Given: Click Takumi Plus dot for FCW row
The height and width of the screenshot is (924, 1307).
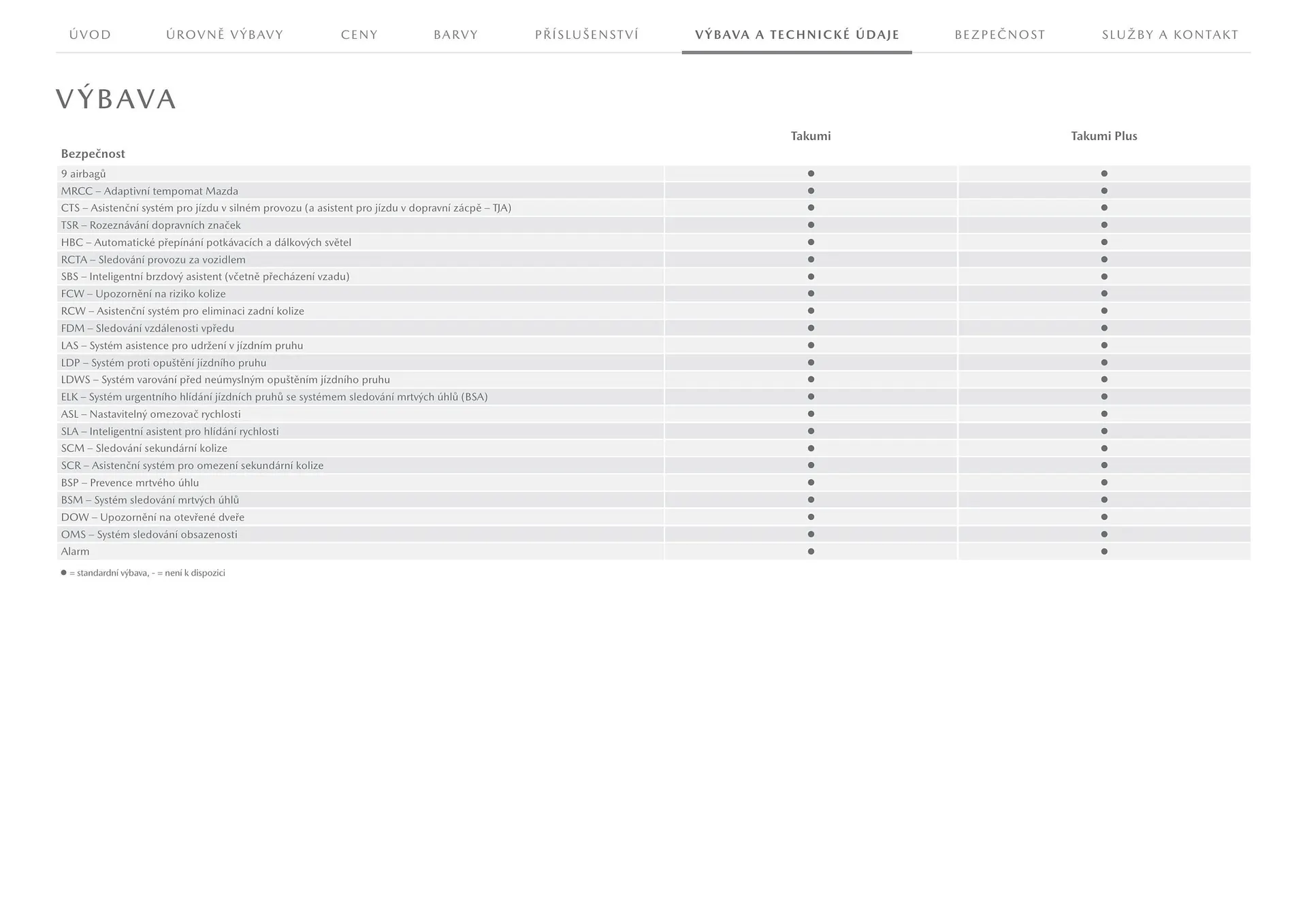Looking at the screenshot, I should (1104, 294).
